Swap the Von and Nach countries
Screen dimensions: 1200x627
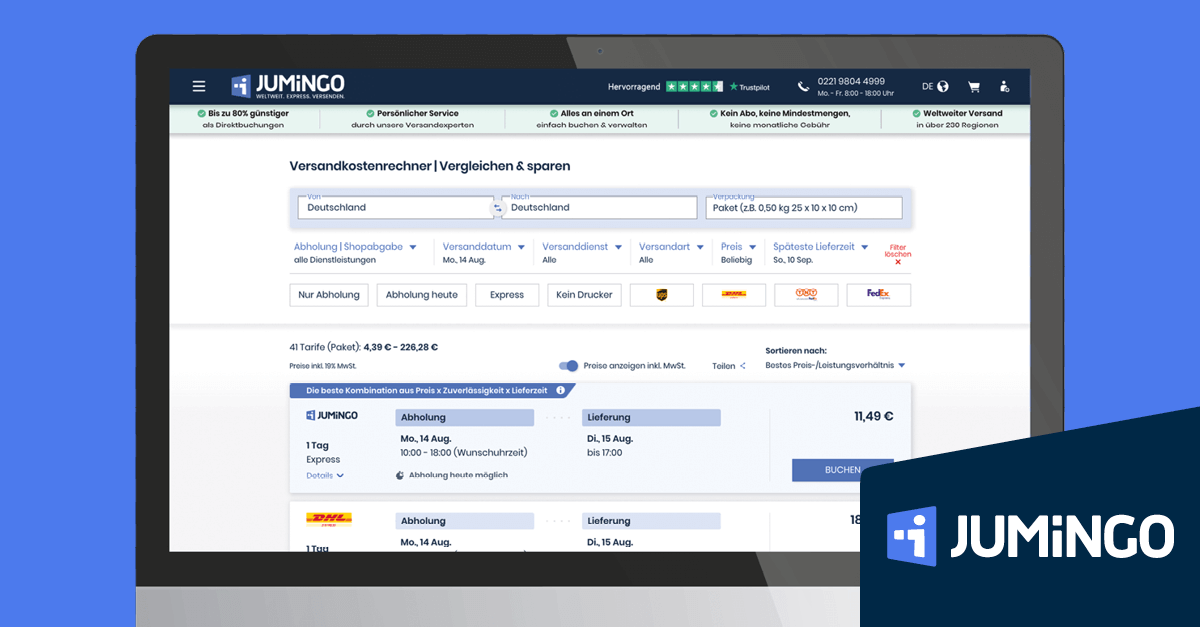coord(497,208)
